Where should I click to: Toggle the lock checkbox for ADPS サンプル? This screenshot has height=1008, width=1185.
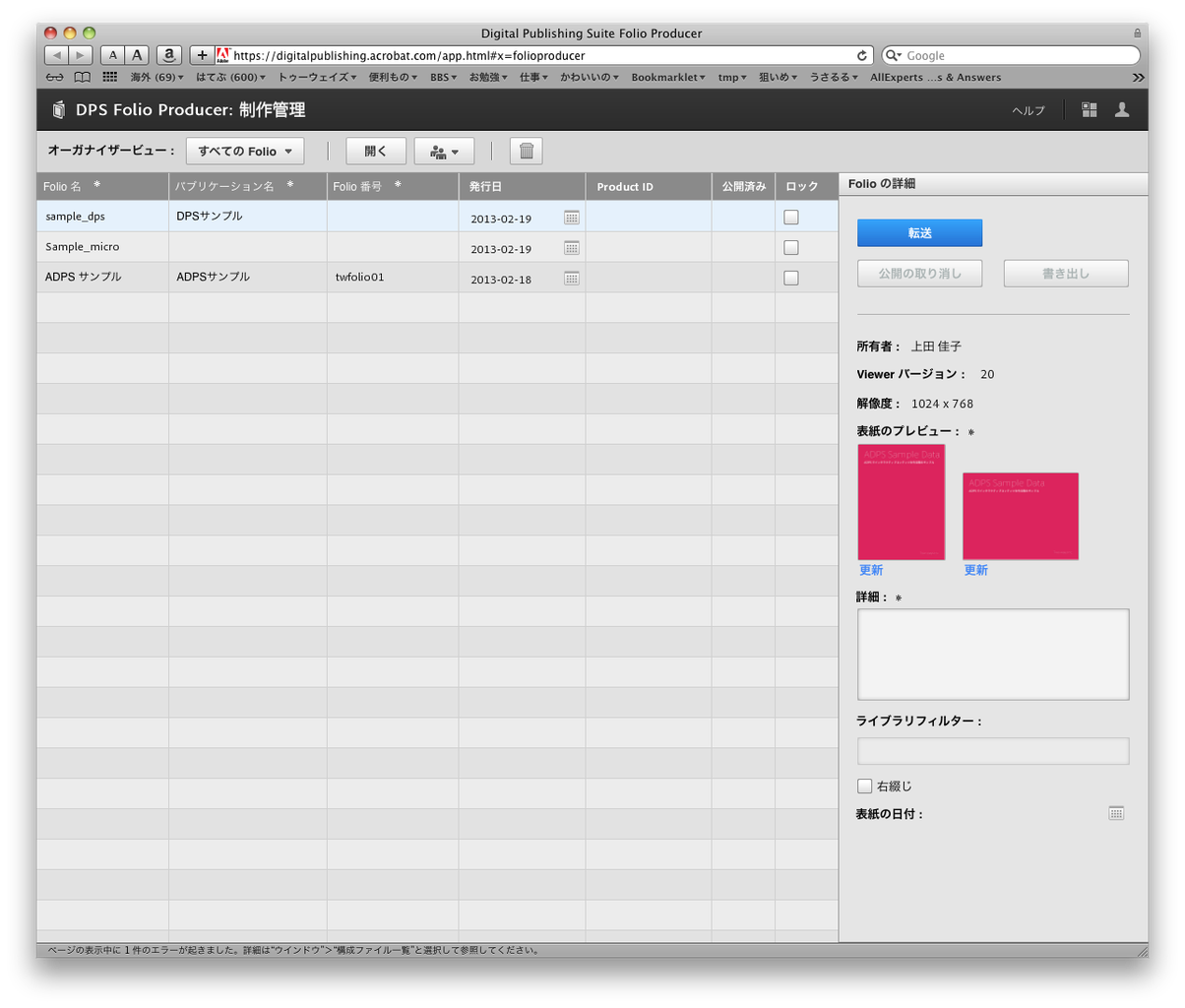pos(791,279)
